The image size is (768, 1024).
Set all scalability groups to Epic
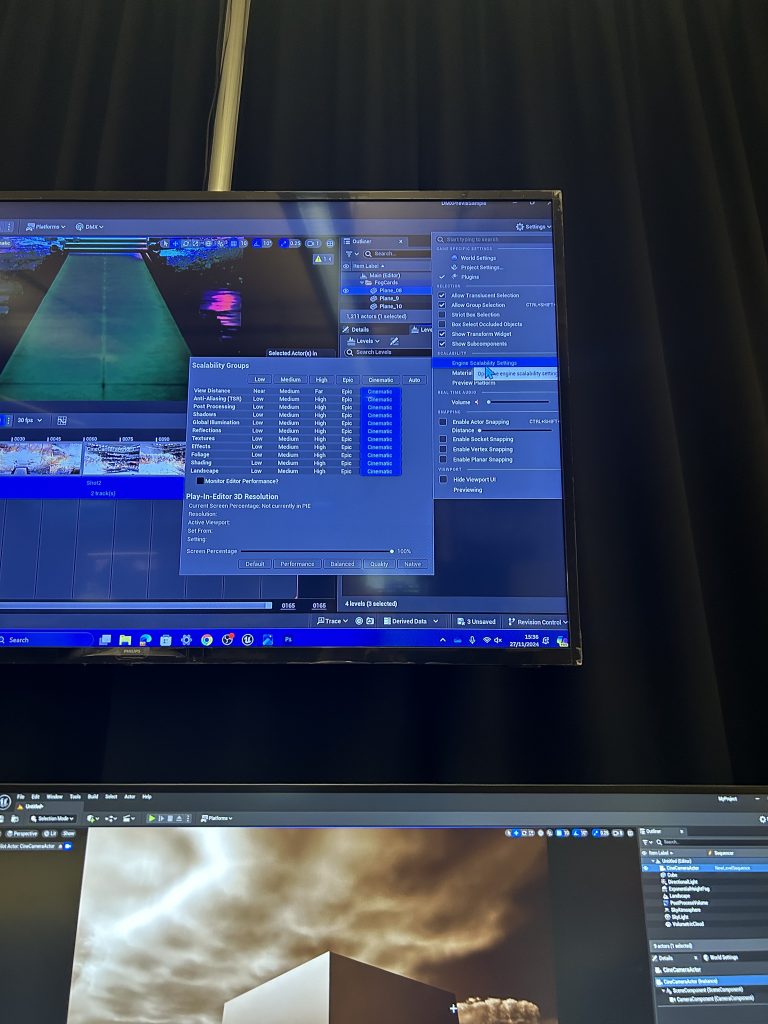[347, 379]
